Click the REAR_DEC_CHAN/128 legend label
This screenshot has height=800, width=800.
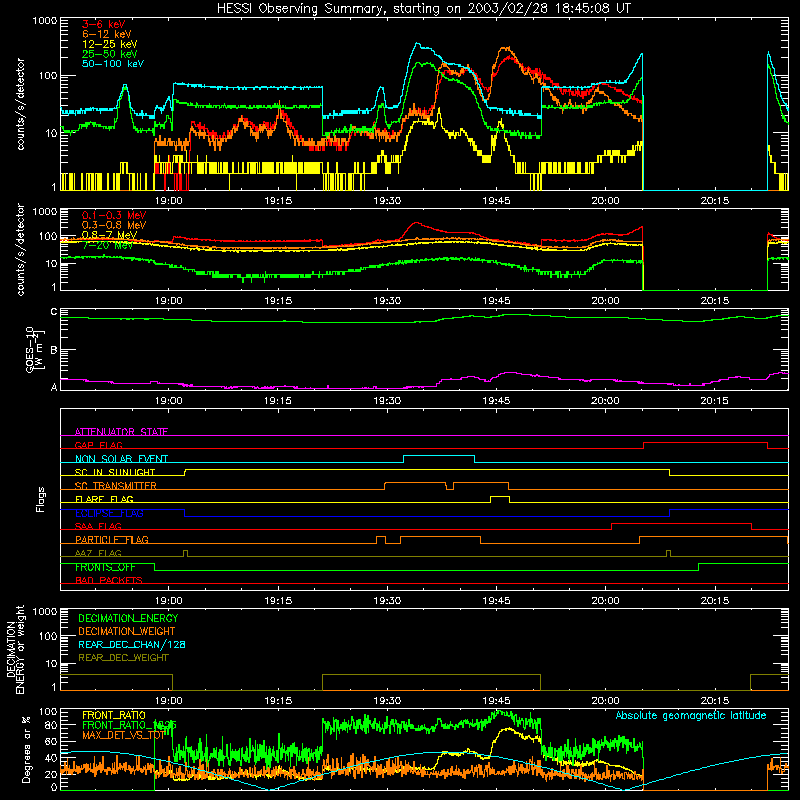click(132, 644)
